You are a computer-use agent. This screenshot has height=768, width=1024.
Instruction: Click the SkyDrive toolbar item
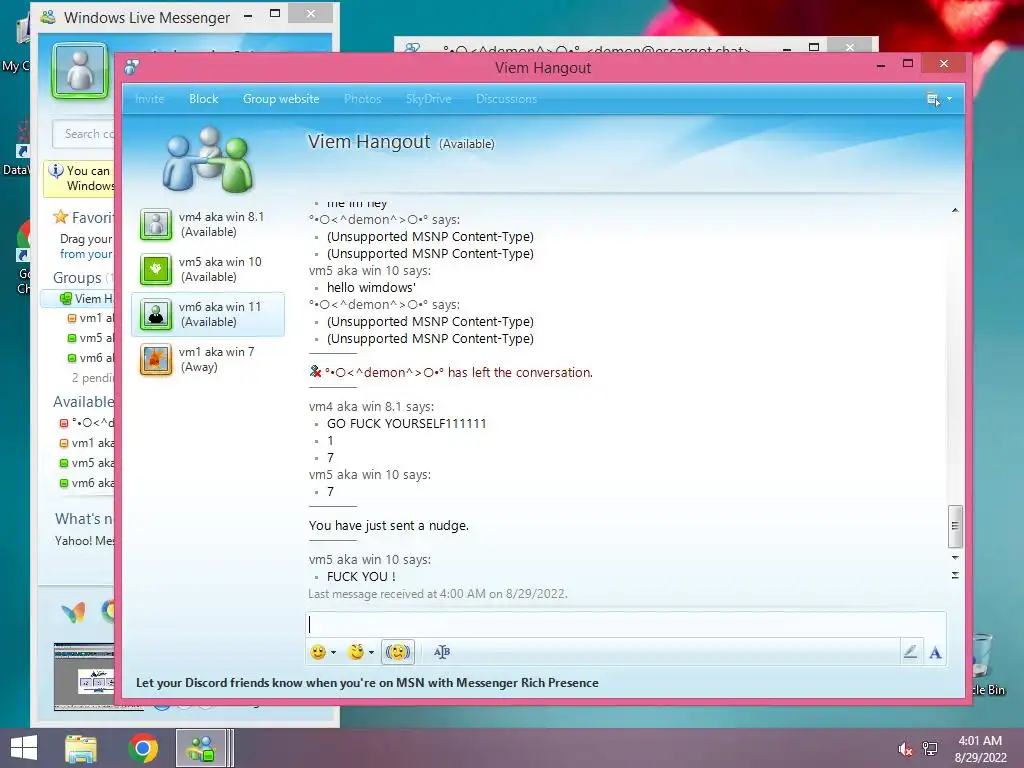point(428,99)
